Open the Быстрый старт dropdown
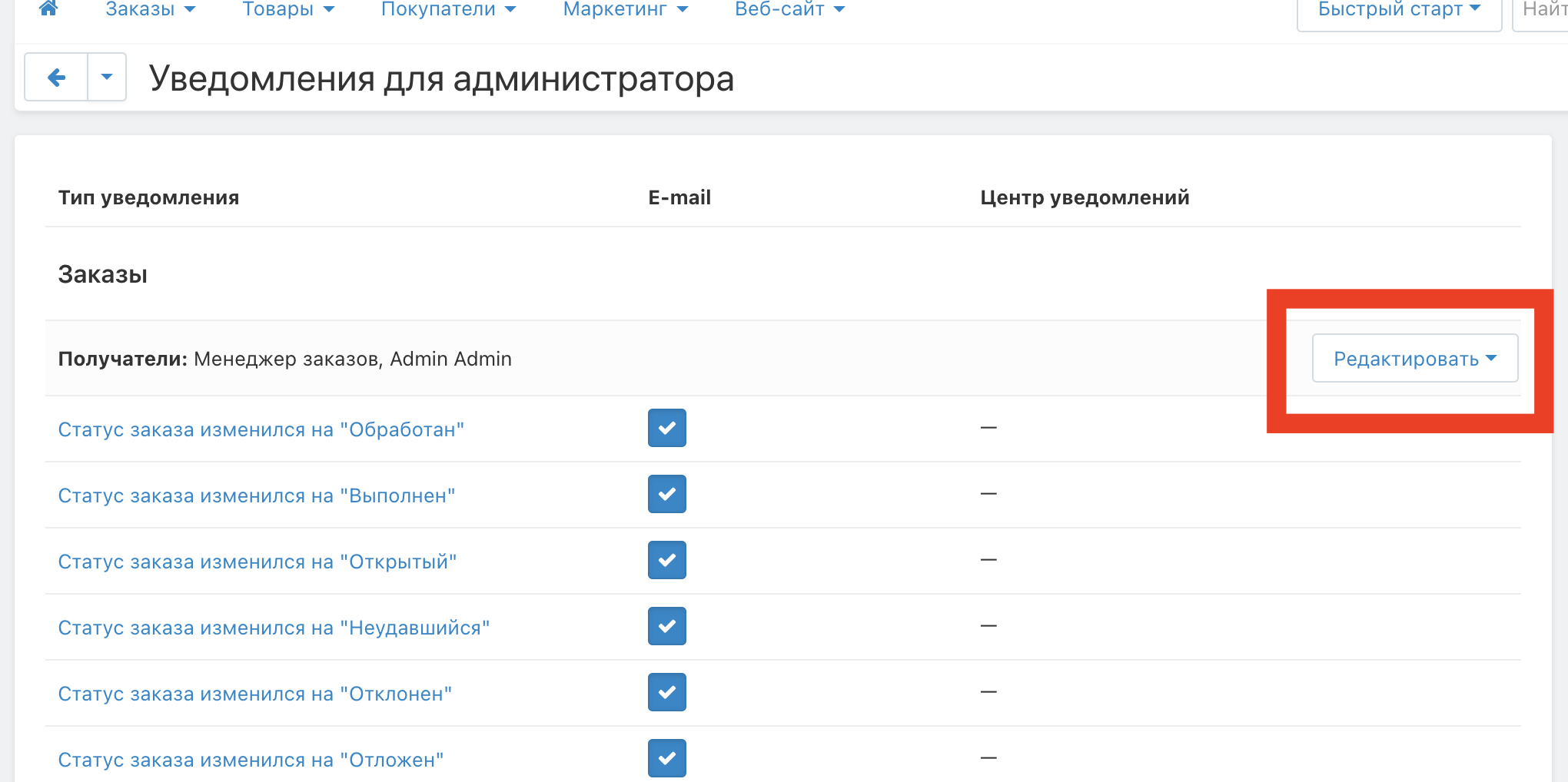Image resolution: width=1568 pixels, height=782 pixels. [x=1399, y=9]
